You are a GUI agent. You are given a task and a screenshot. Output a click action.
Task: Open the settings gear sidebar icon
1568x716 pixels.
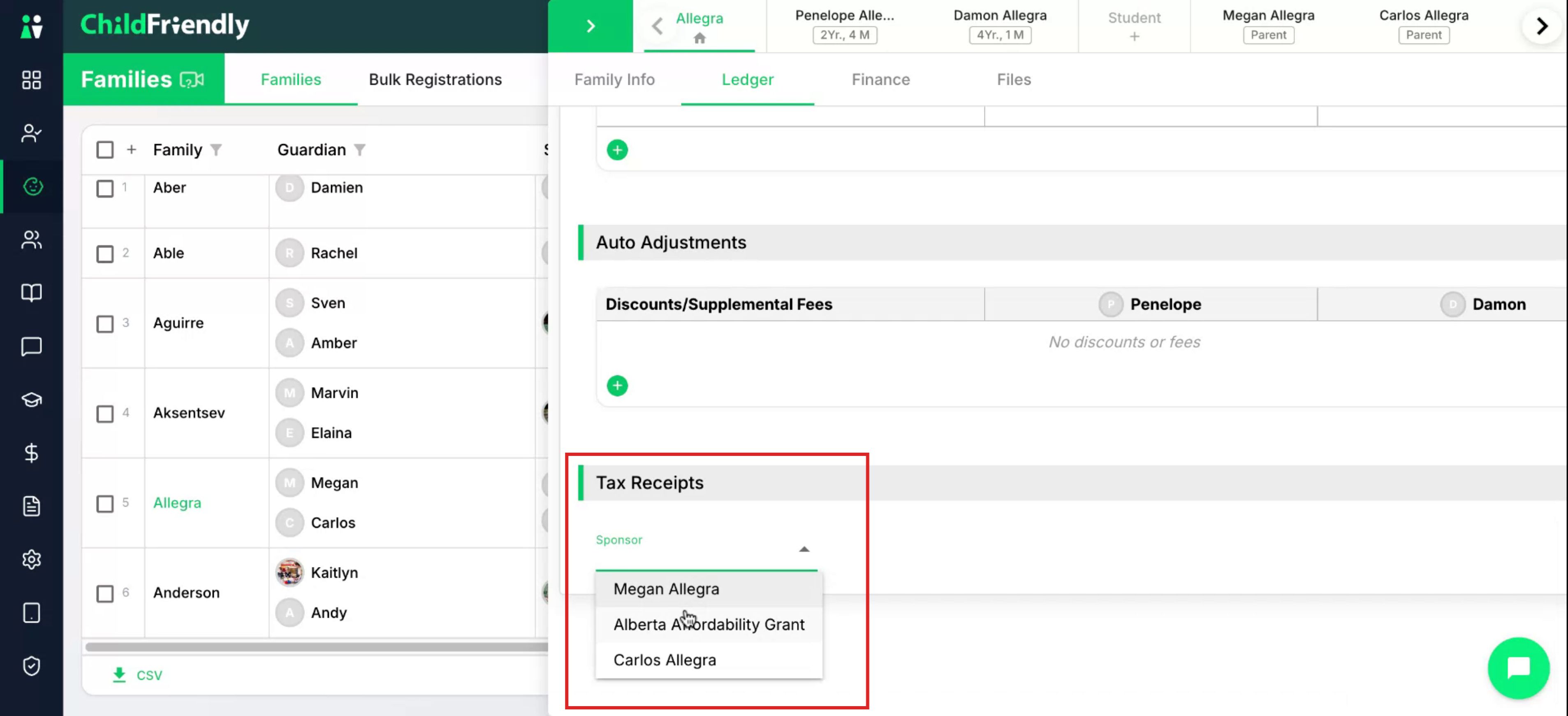31,559
